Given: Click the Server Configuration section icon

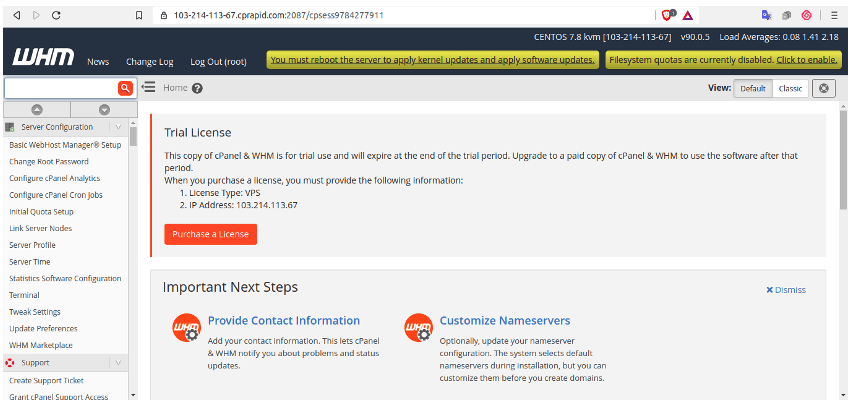Looking at the screenshot, I should click(x=10, y=127).
